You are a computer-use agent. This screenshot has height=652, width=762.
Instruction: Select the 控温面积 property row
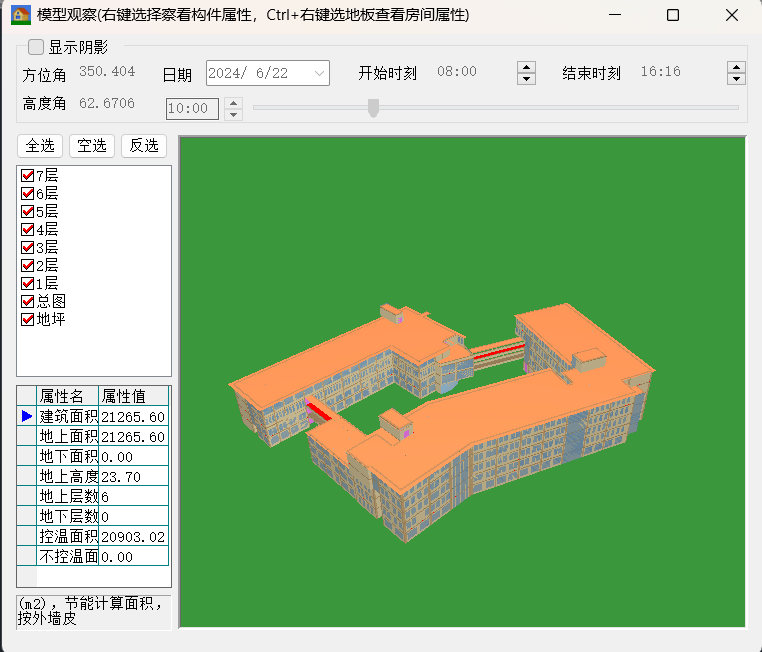coord(93,536)
